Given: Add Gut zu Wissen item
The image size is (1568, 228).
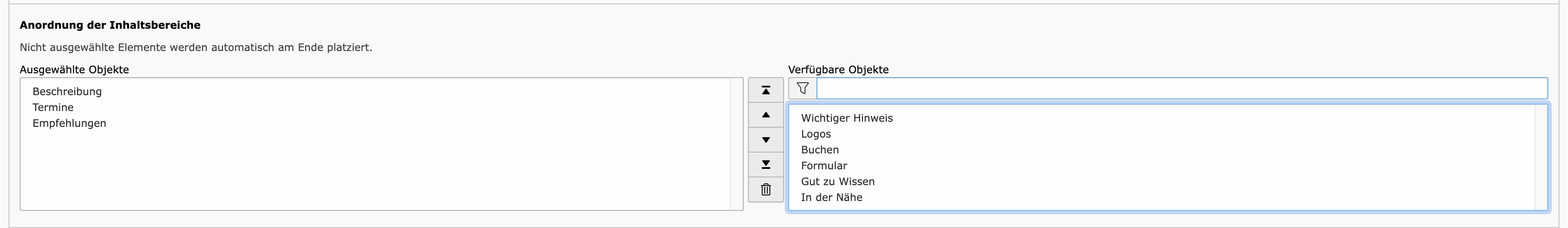Looking at the screenshot, I should (x=837, y=182).
